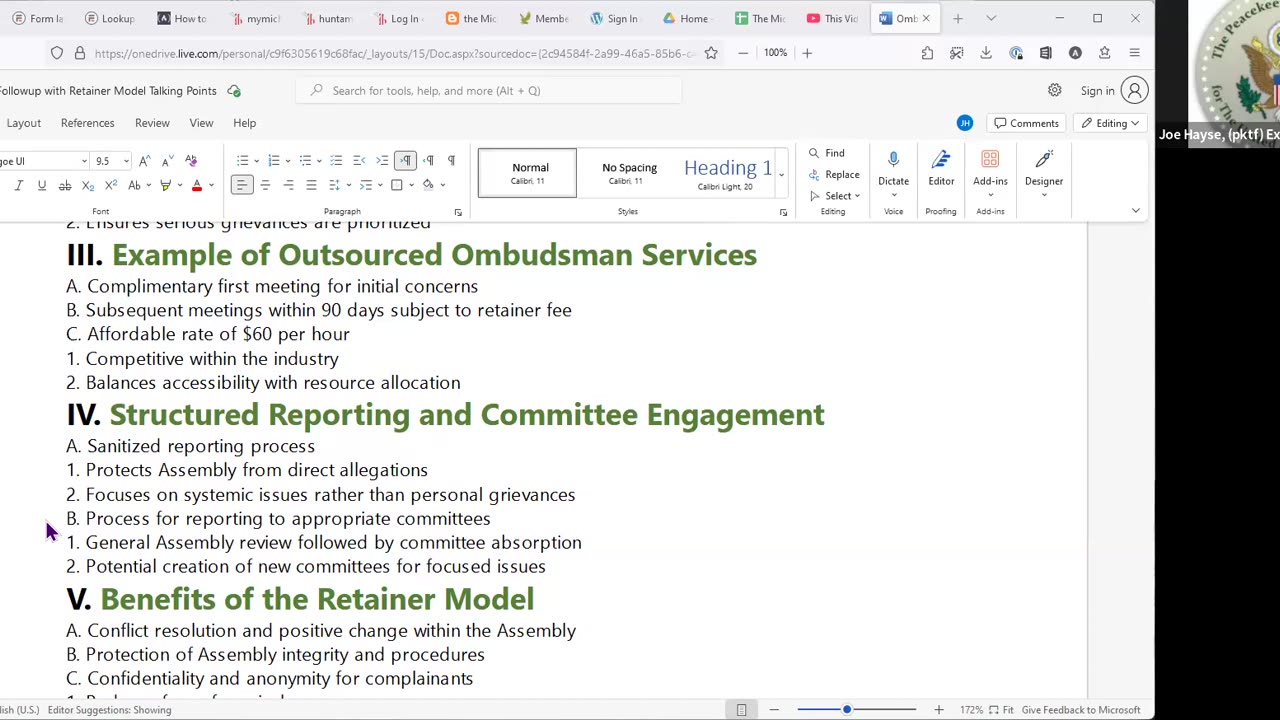1280x720 pixels.
Task: Apply superscript formatting
Action: [111, 185]
